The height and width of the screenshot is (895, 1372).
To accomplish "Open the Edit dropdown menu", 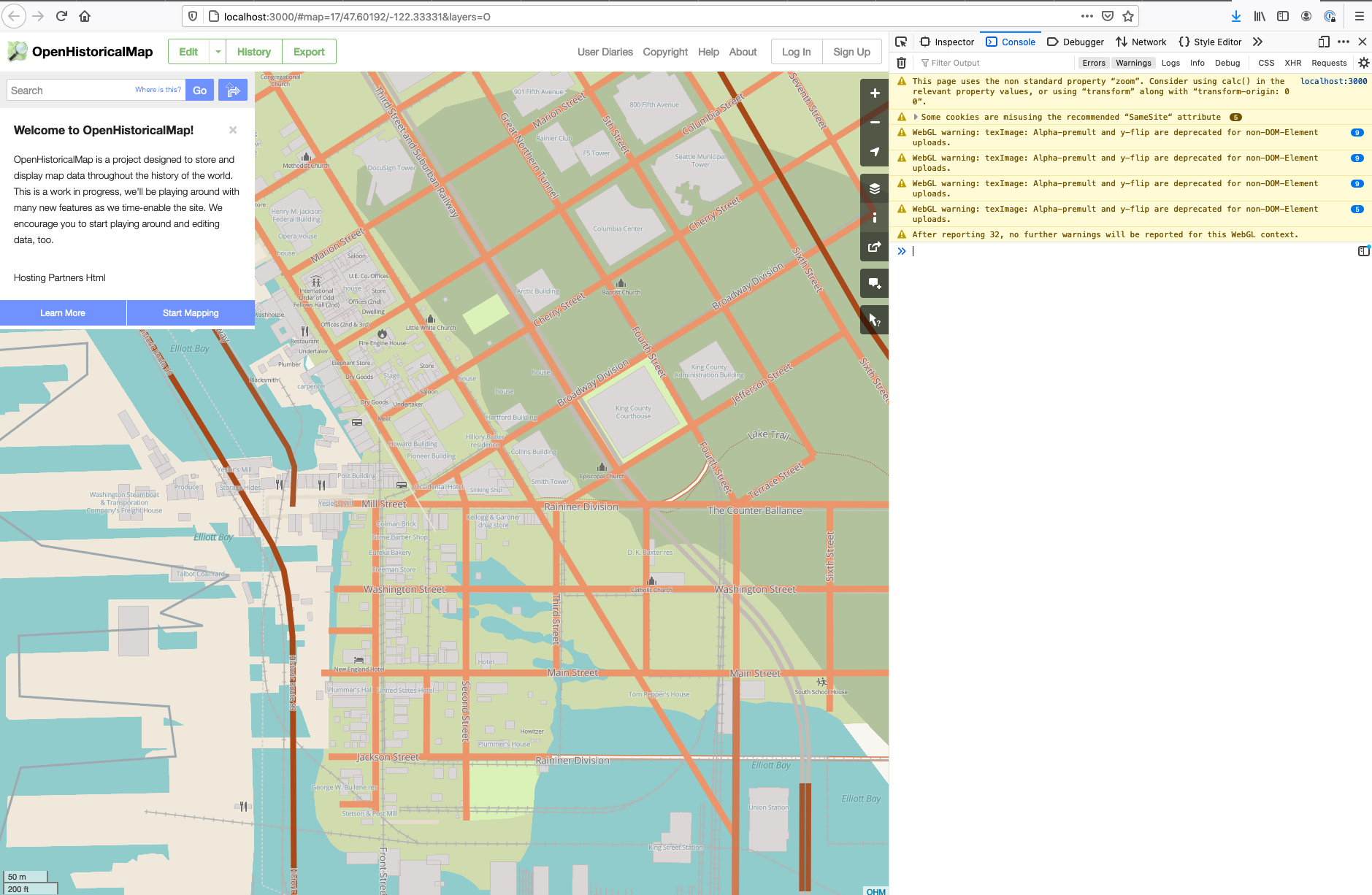I will [x=217, y=52].
